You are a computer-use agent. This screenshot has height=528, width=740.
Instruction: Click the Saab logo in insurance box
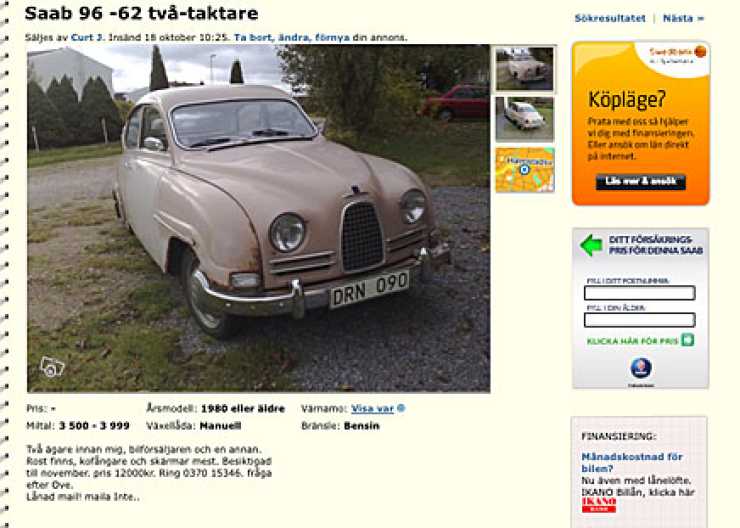pos(641,368)
